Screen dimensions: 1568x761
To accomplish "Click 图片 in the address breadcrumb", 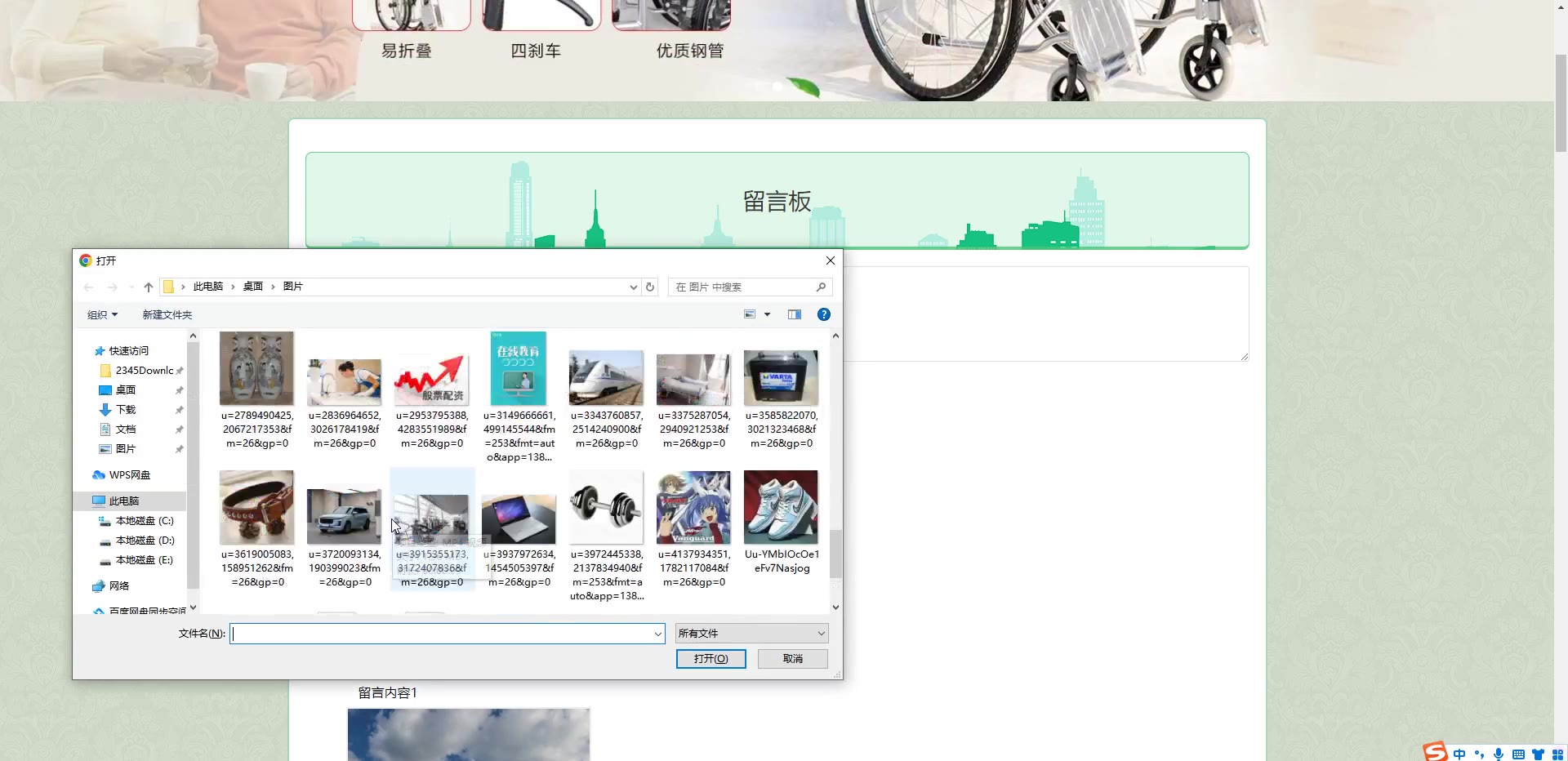I will point(292,287).
